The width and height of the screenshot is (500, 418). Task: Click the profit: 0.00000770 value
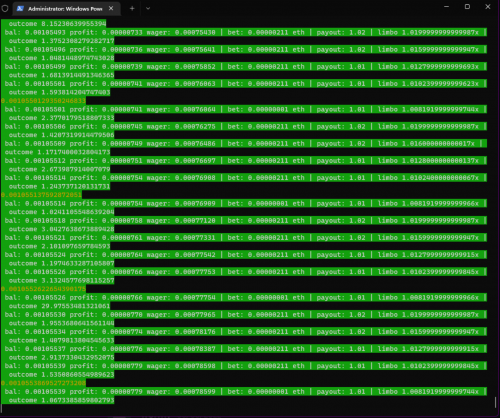106,314
